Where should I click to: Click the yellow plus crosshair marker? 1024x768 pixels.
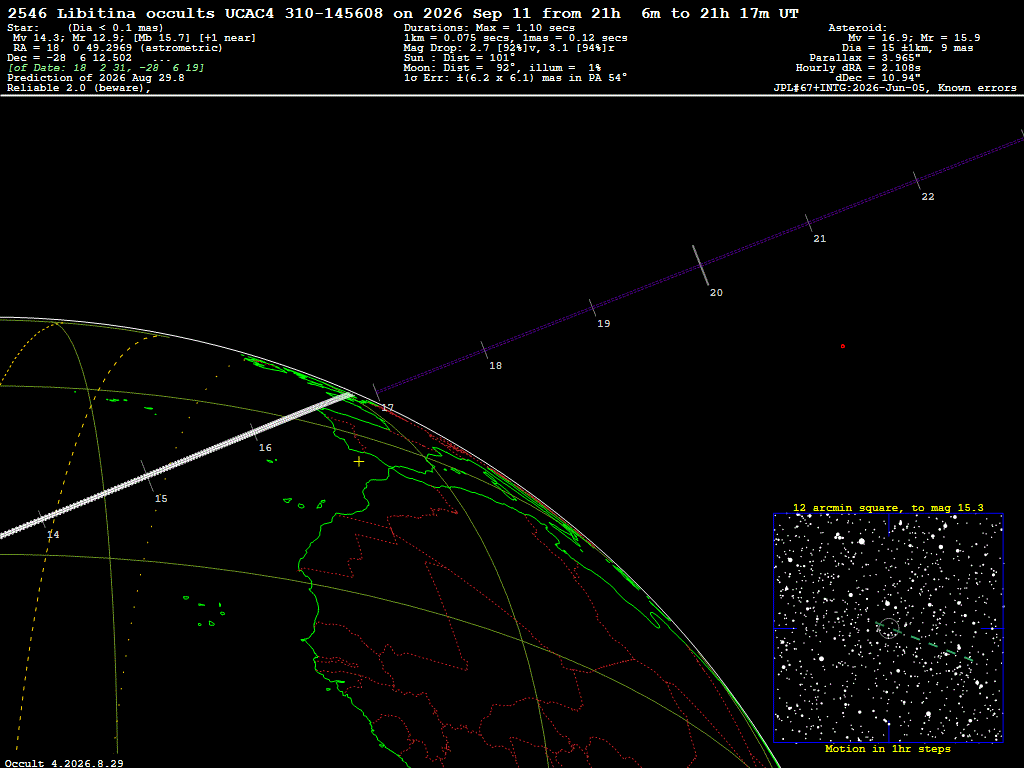(359, 462)
